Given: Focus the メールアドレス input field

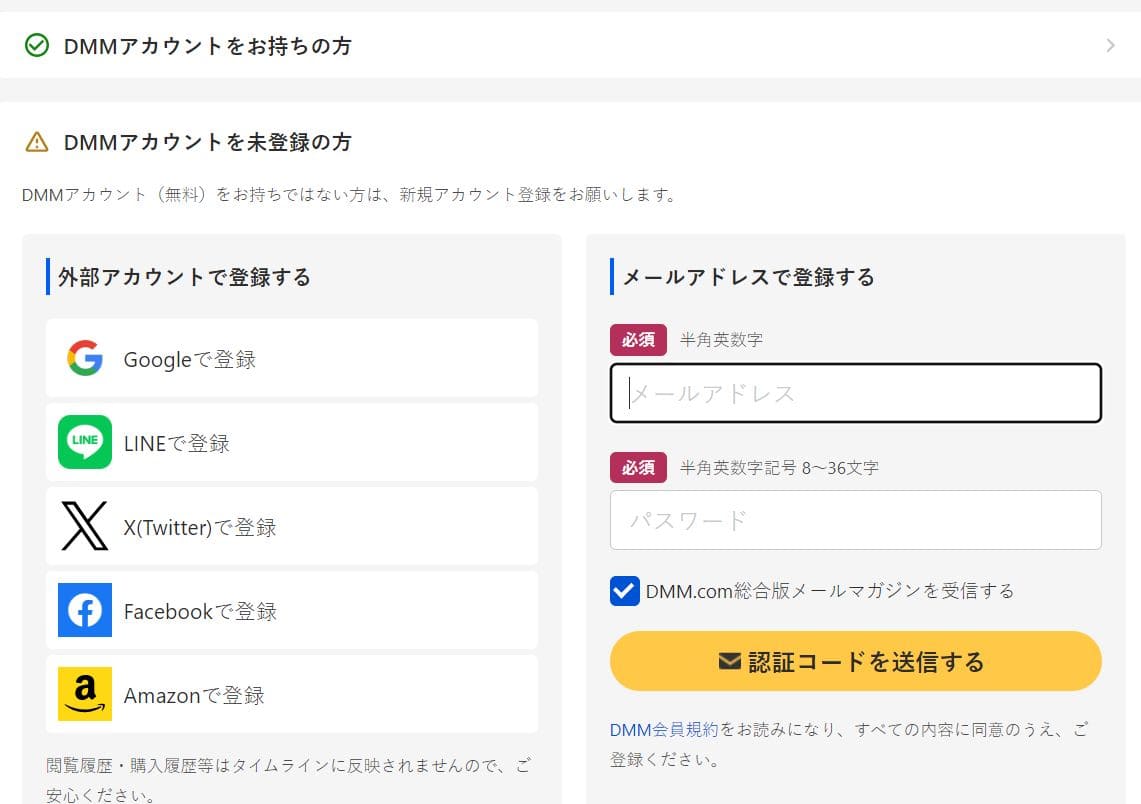Looking at the screenshot, I should point(856,393).
